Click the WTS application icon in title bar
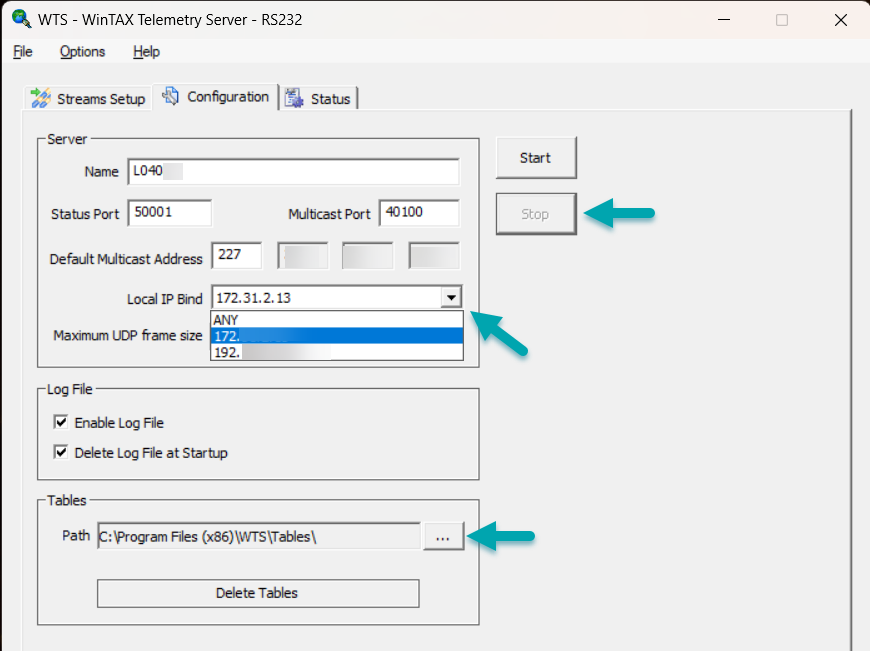This screenshot has height=651, width=870. click(21, 19)
